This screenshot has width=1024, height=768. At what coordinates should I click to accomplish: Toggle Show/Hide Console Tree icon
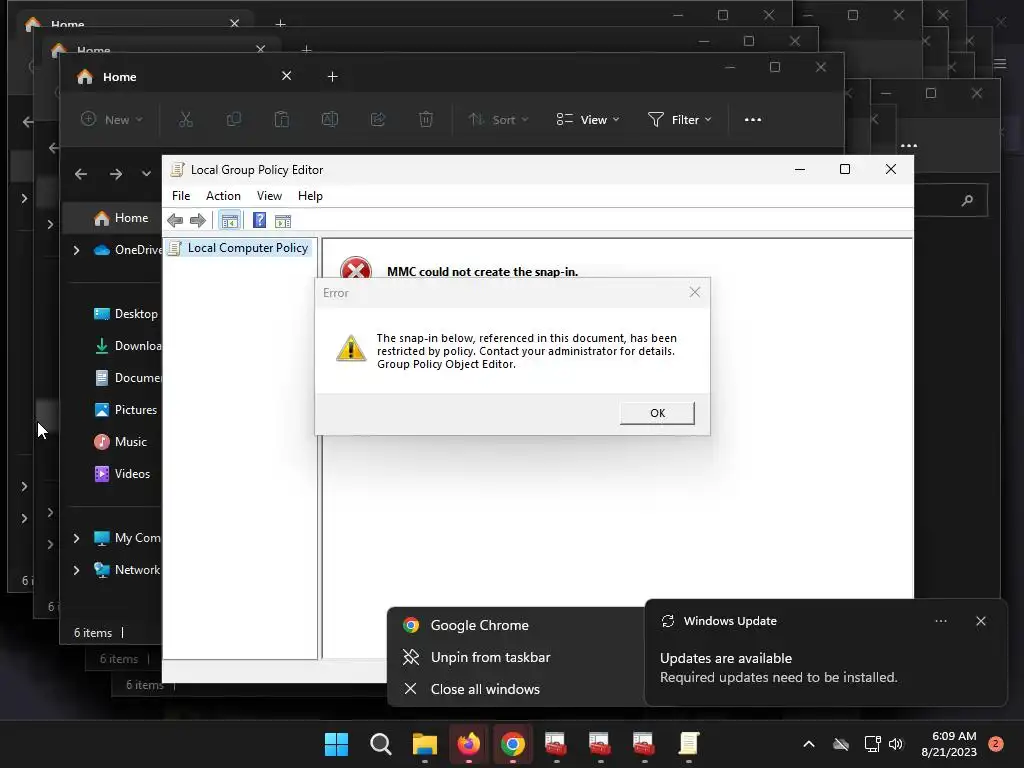click(229, 221)
